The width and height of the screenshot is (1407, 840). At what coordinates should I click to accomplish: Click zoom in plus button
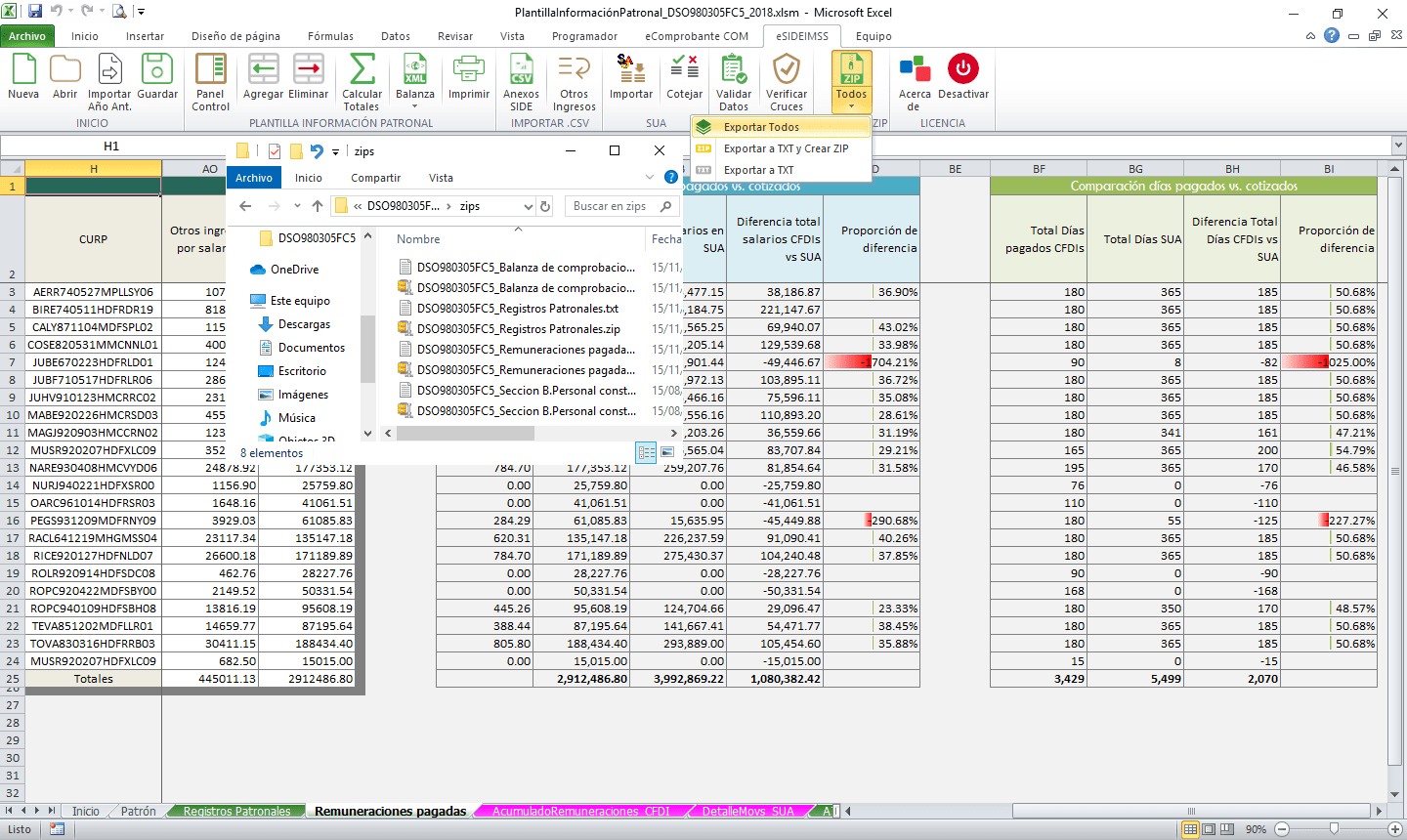1395,829
